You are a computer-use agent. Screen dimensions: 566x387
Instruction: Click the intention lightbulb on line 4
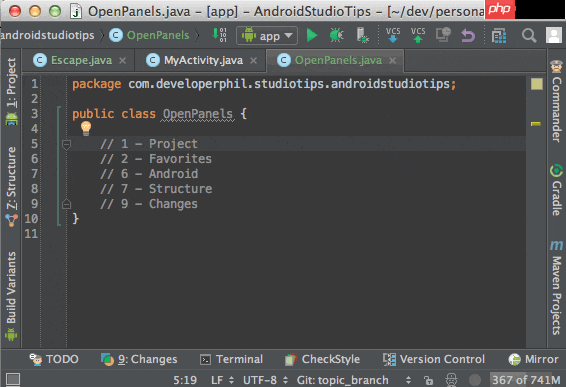click(x=86, y=128)
